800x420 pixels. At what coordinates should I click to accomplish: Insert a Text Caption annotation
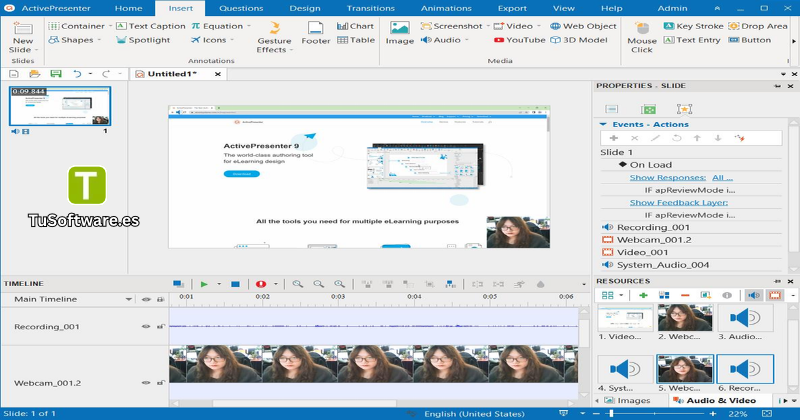151,26
